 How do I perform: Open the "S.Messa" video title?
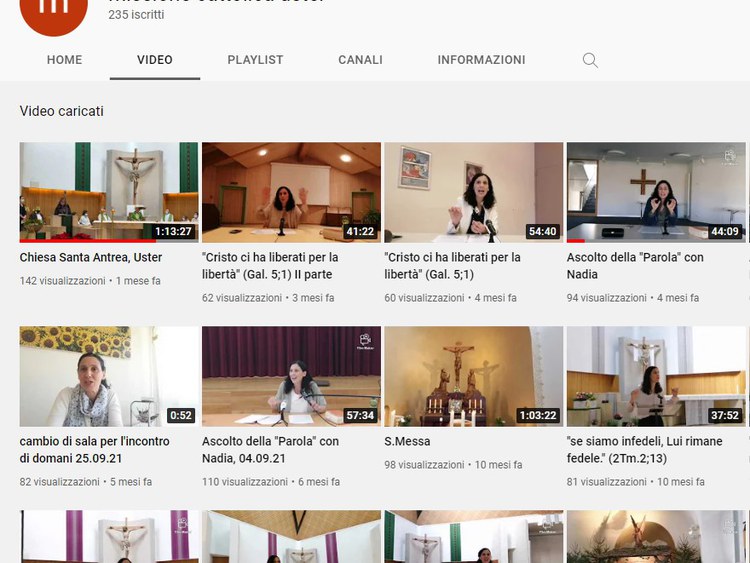coord(407,441)
